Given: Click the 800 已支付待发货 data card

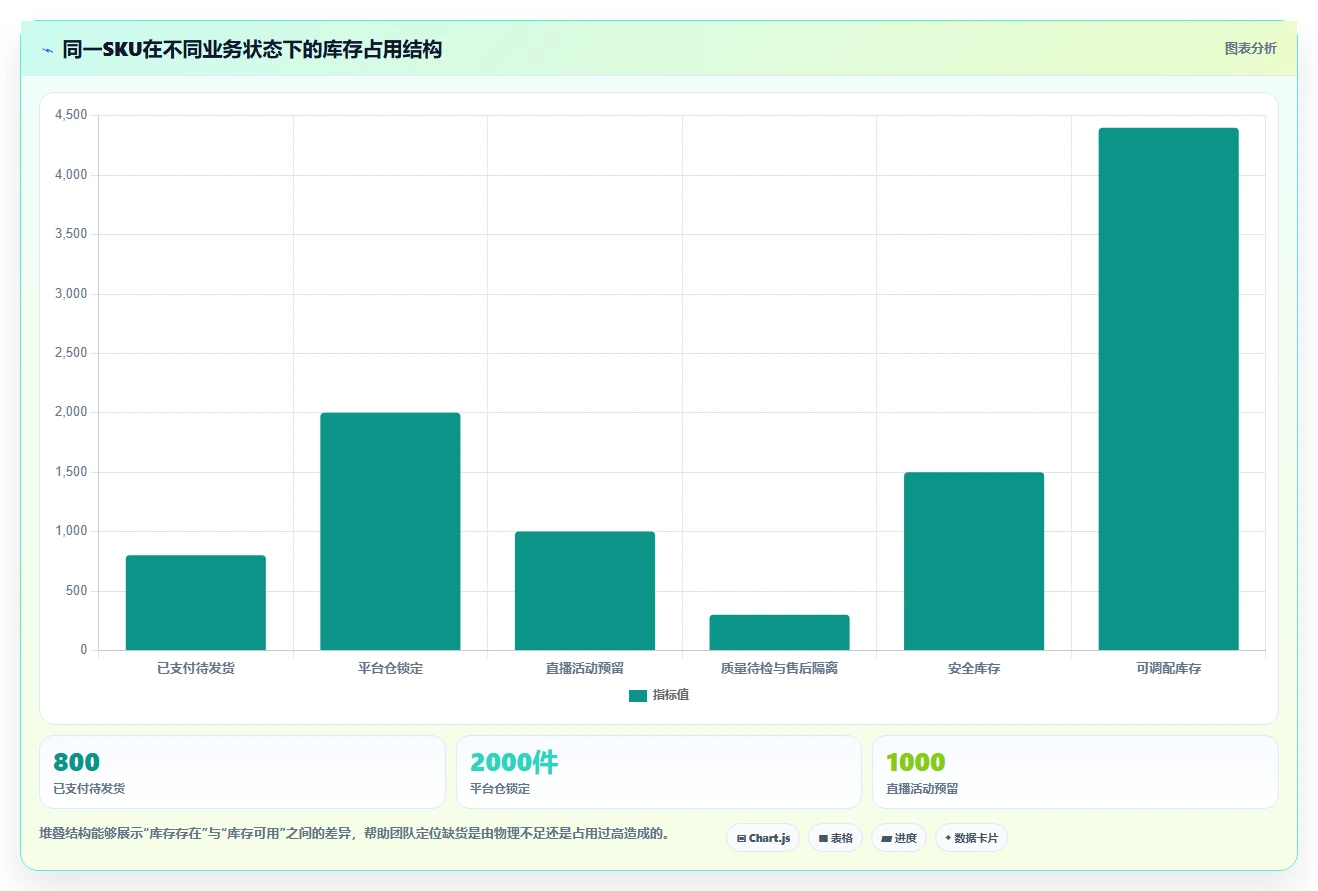Looking at the screenshot, I should point(242,772).
